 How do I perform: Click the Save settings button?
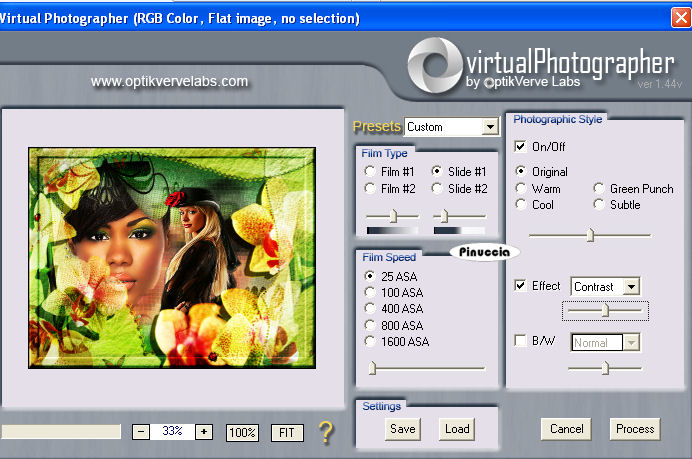click(402, 429)
